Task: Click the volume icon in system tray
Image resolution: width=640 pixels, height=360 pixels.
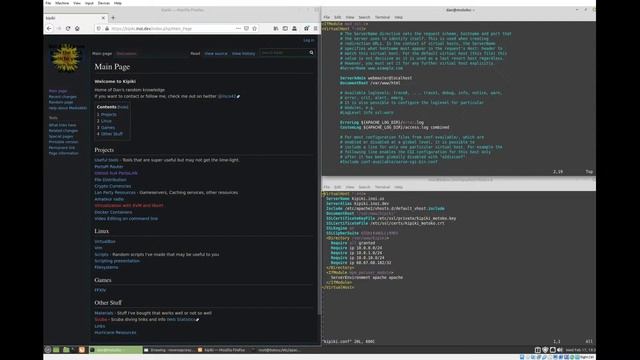Action: 560,350
